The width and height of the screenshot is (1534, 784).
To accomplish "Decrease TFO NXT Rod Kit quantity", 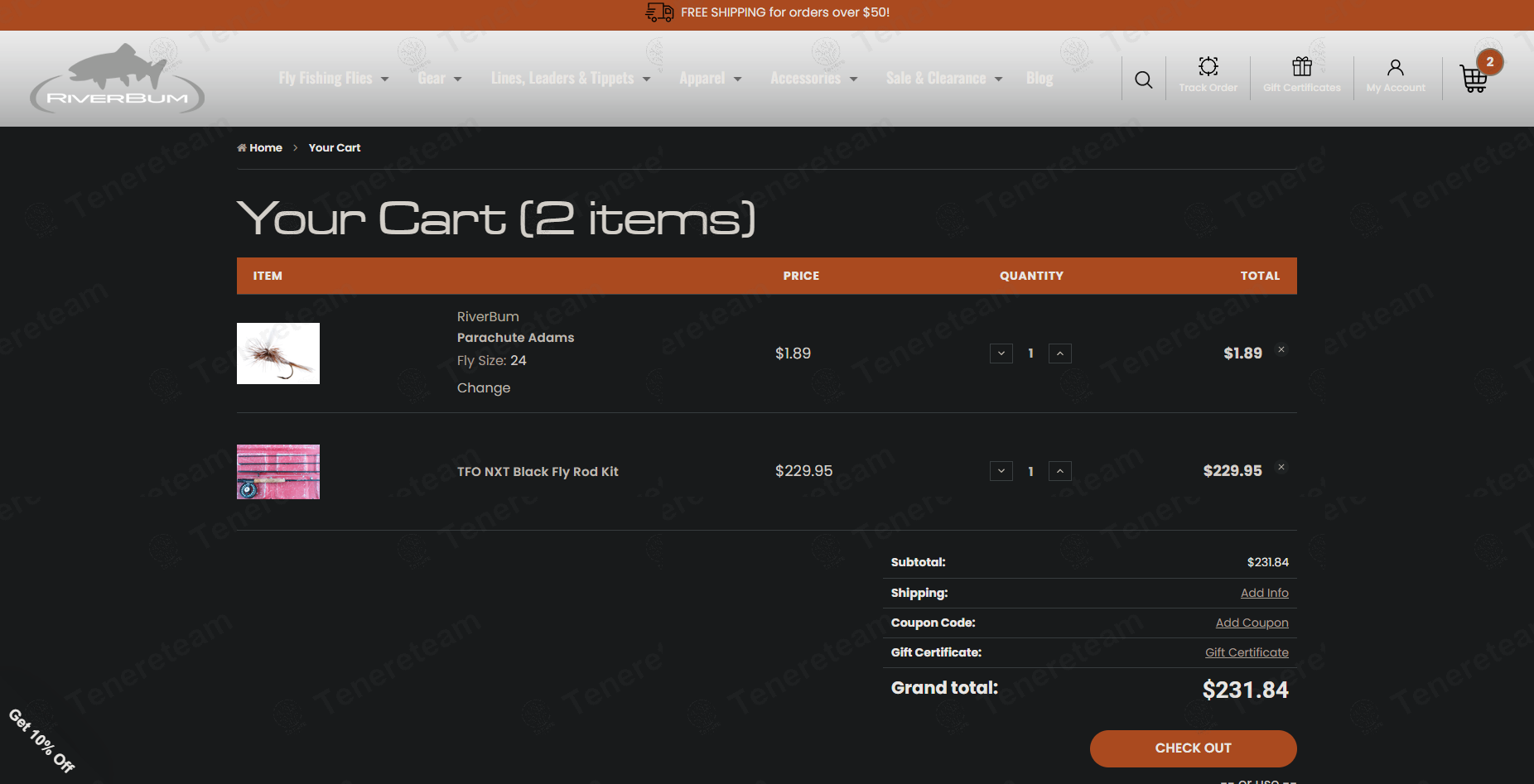I will coord(1001,471).
